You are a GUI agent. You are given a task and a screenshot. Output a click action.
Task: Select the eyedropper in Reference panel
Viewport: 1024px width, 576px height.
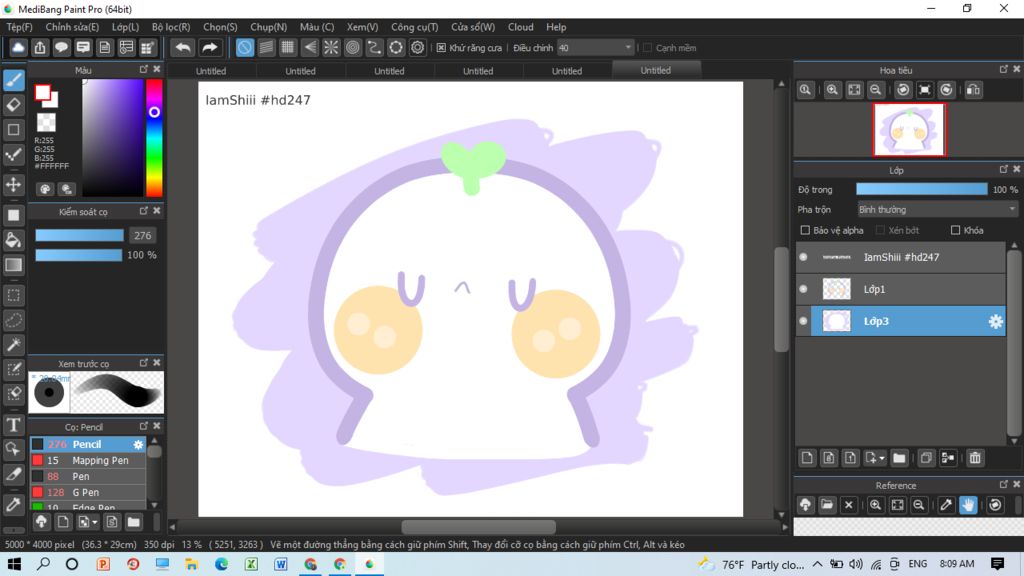(946, 505)
